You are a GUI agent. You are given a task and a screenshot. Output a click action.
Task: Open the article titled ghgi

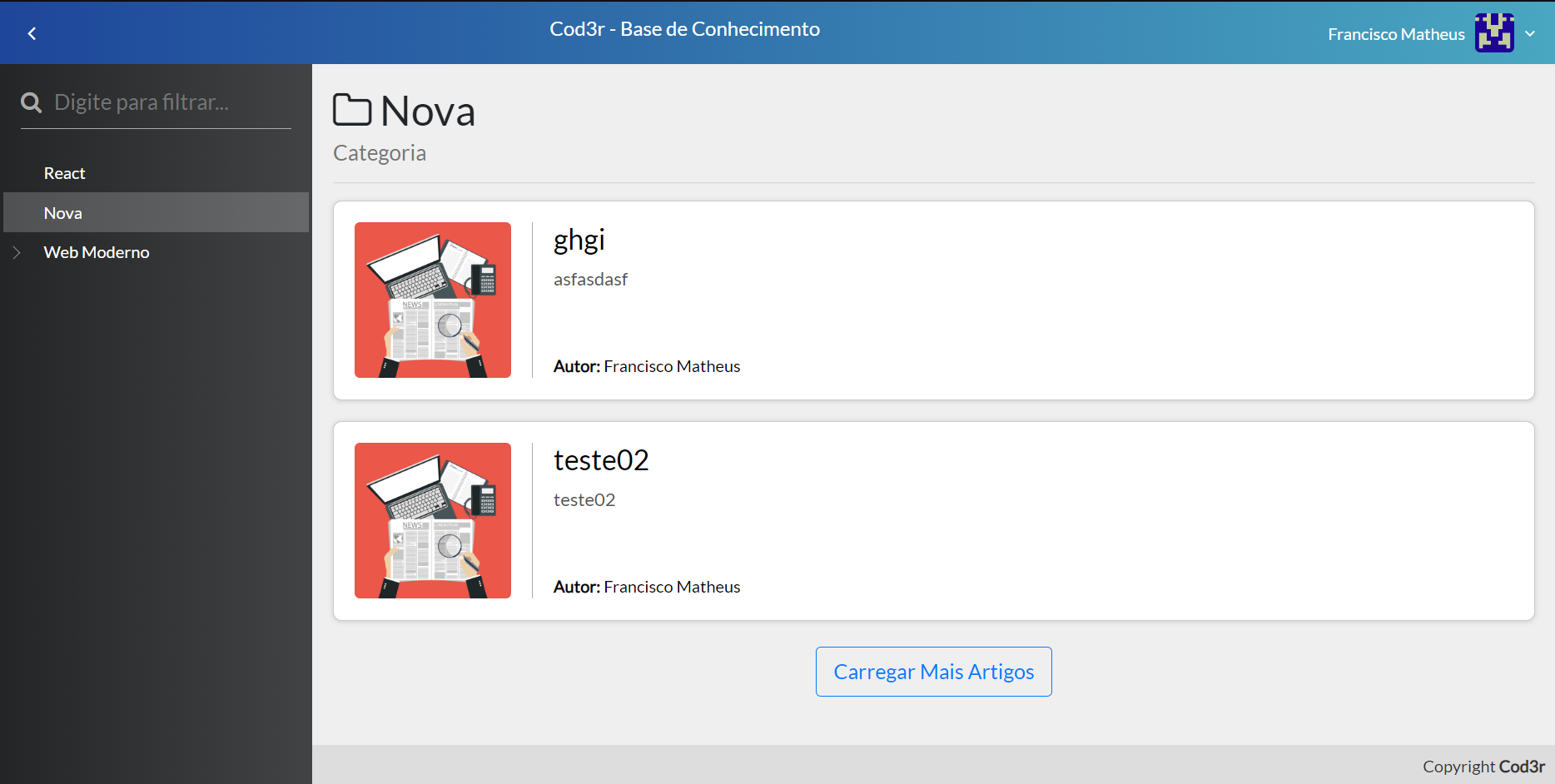coord(579,240)
